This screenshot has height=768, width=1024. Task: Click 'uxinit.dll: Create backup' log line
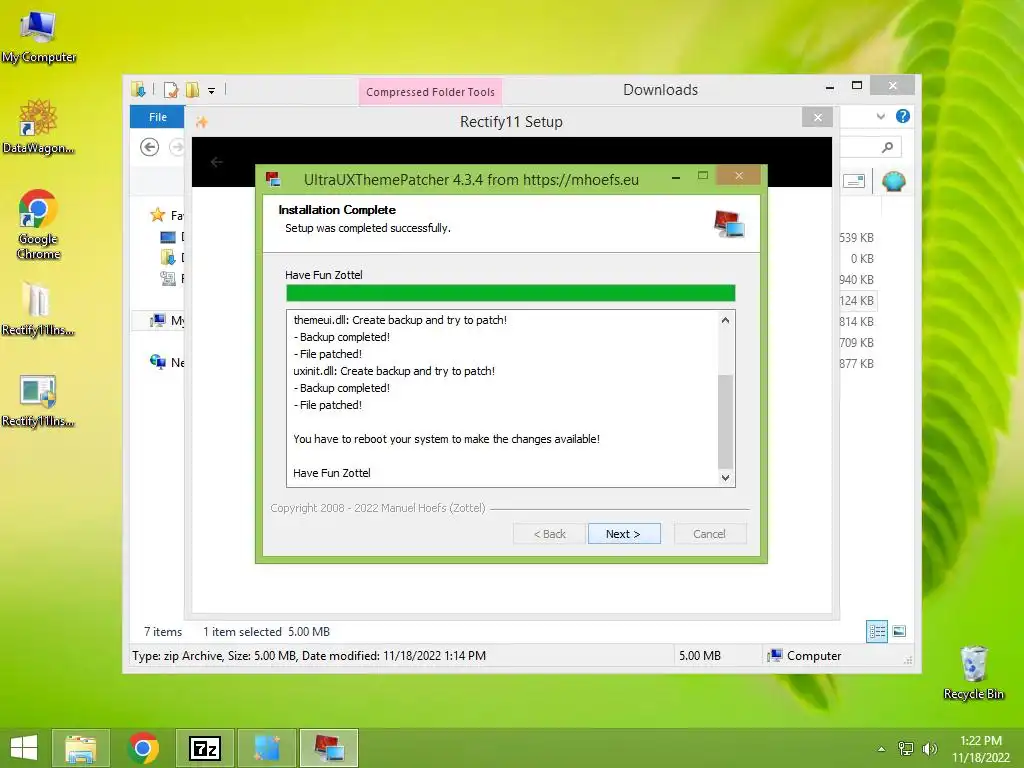point(394,371)
